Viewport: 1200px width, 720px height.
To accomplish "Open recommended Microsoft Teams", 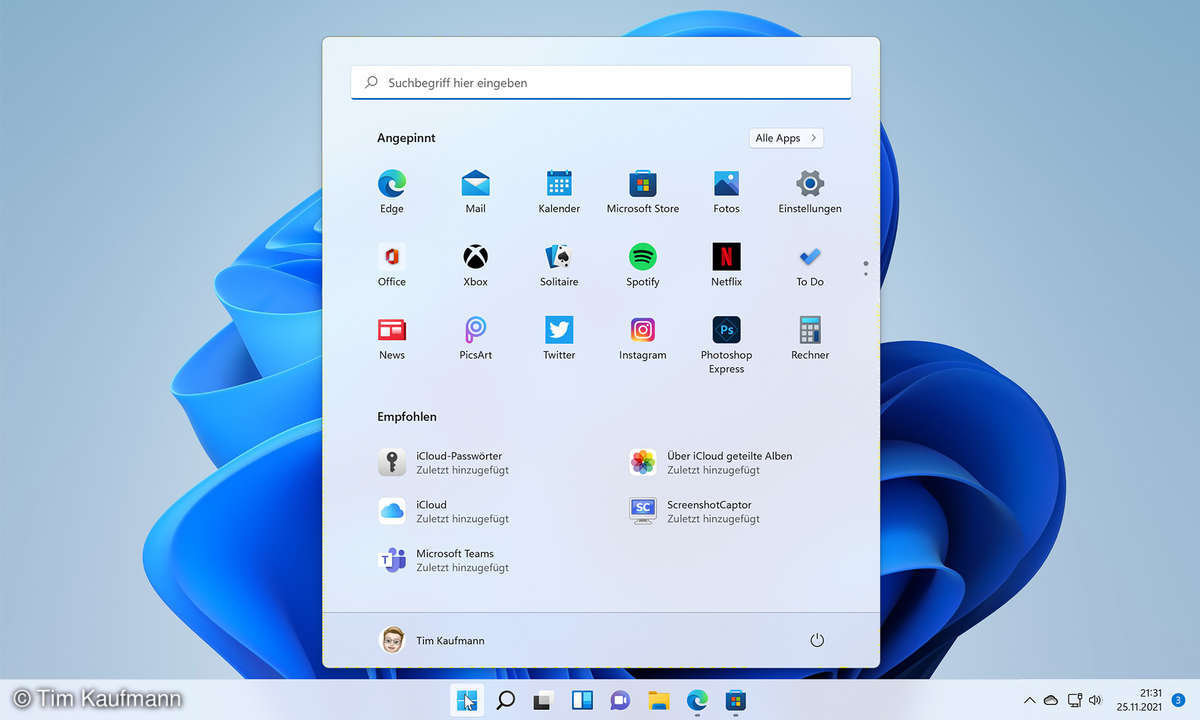I will pos(444,560).
